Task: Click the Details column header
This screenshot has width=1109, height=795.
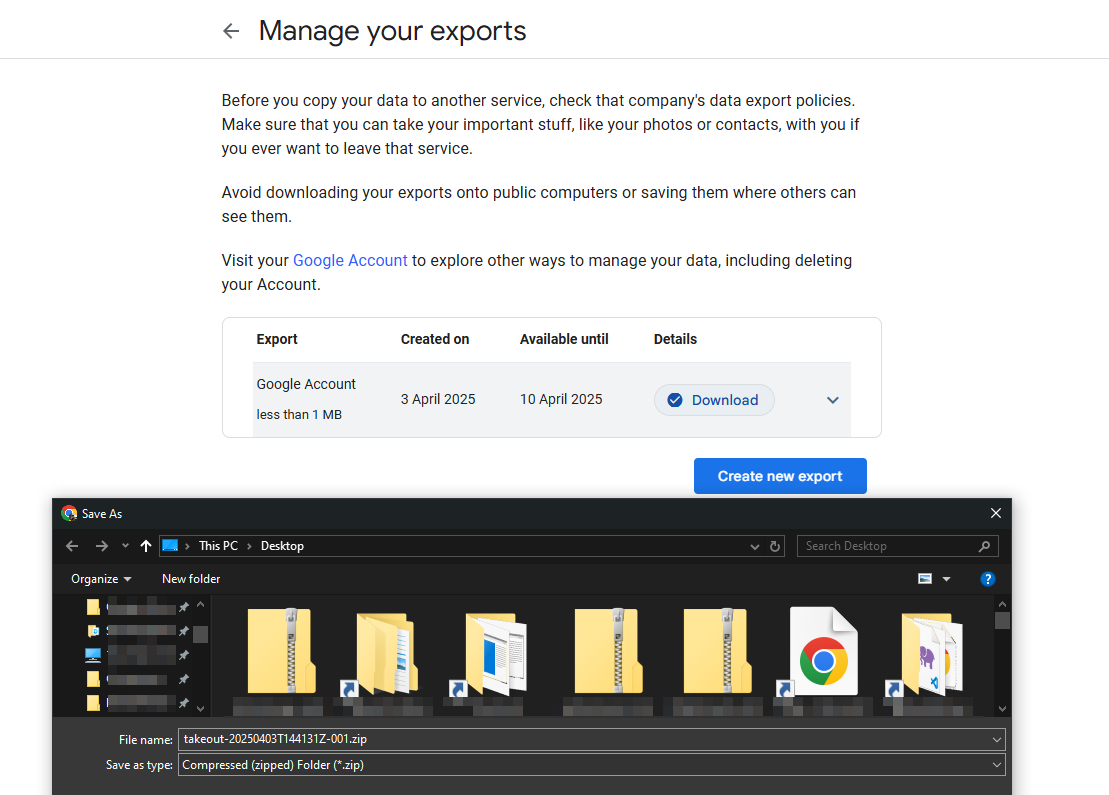Action: 675,340
